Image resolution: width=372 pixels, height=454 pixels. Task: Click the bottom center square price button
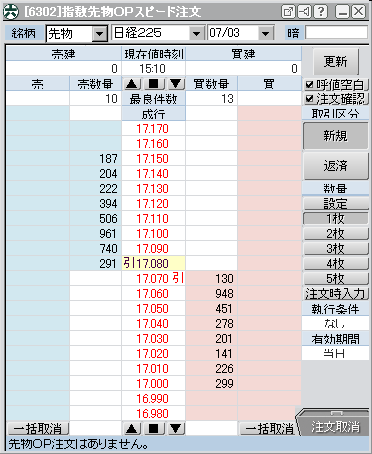154,428
